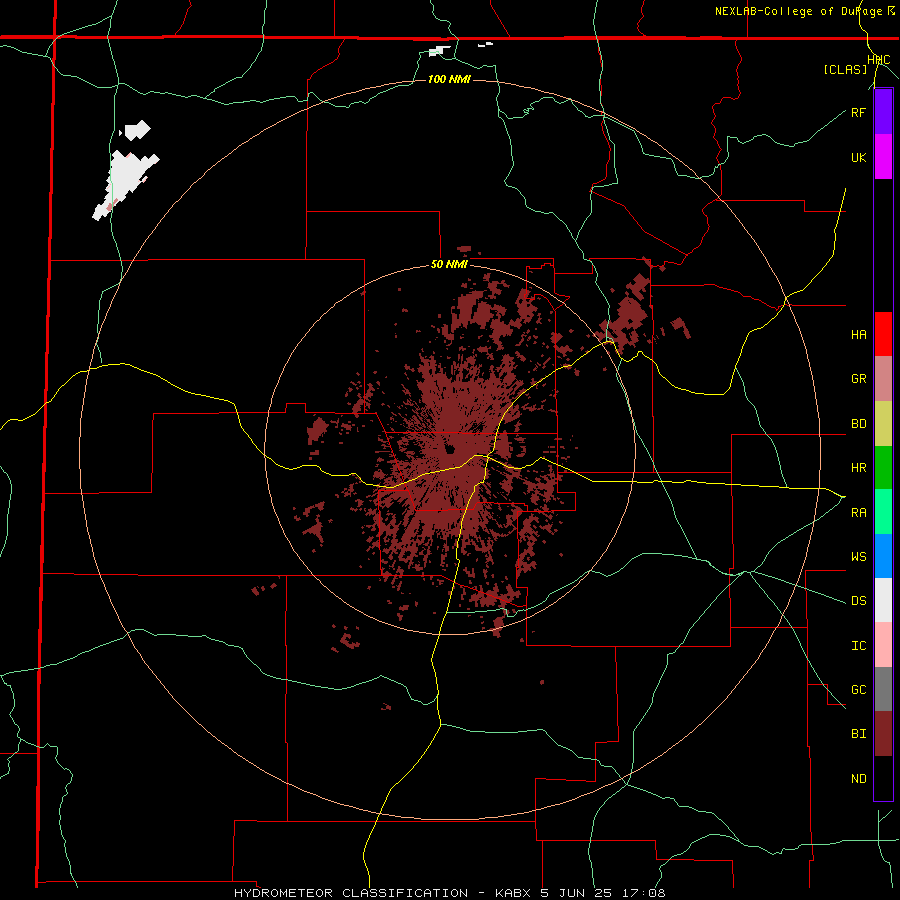The image size is (900, 900).
Task: Pick the DS white legend swatch
Action: [x=883, y=600]
